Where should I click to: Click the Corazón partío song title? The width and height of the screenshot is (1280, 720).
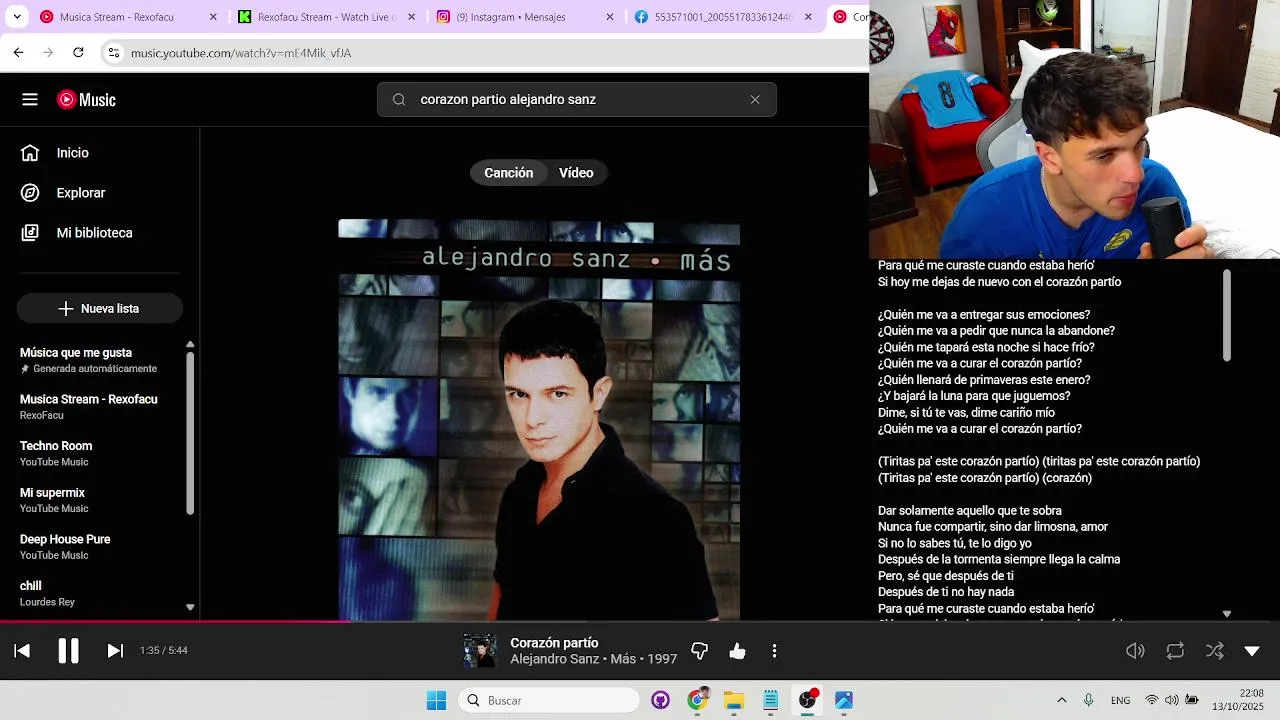click(554, 643)
